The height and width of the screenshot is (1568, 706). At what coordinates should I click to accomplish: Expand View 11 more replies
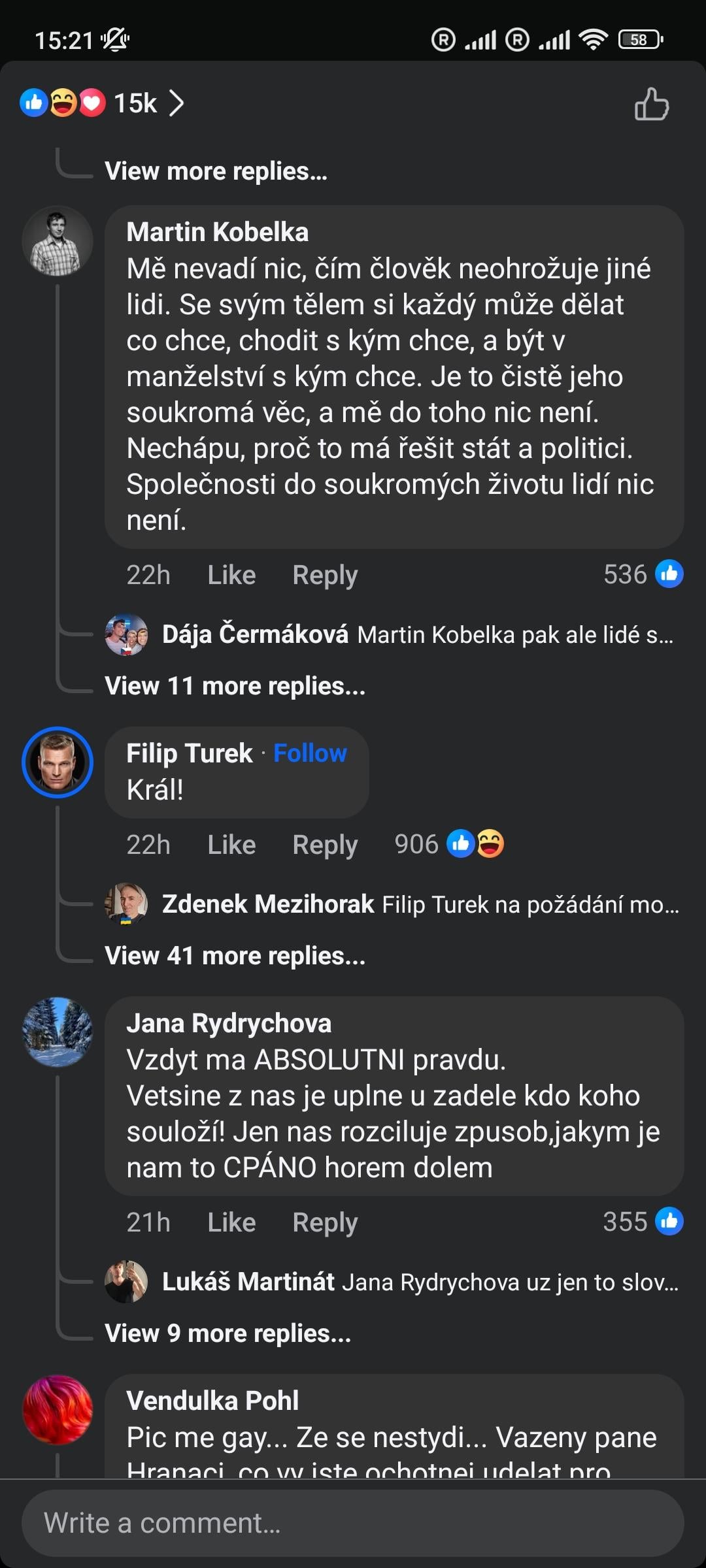tap(235, 686)
